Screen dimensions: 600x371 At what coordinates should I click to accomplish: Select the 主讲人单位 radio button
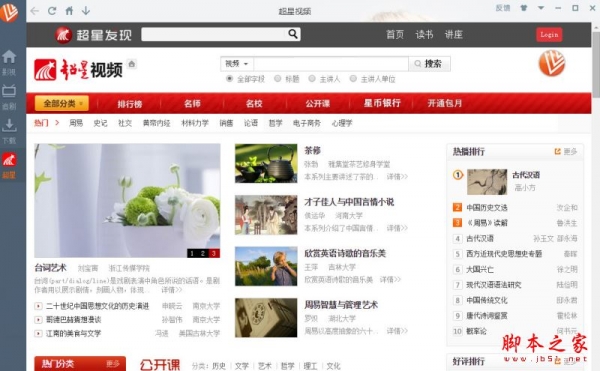coord(353,79)
